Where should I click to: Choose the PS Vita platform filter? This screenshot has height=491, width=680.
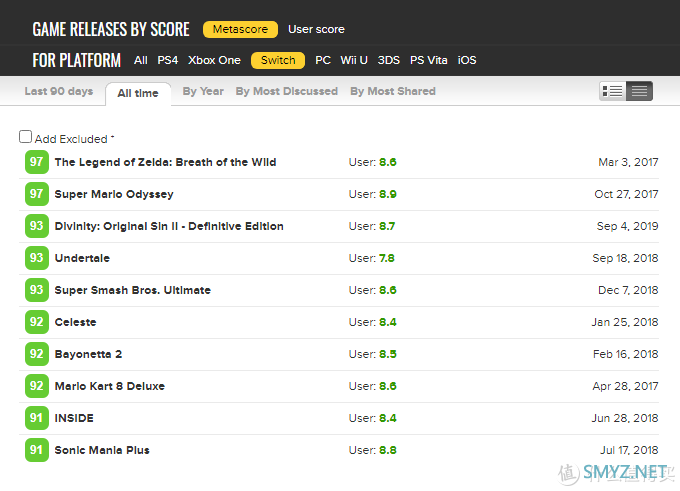pos(428,60)
